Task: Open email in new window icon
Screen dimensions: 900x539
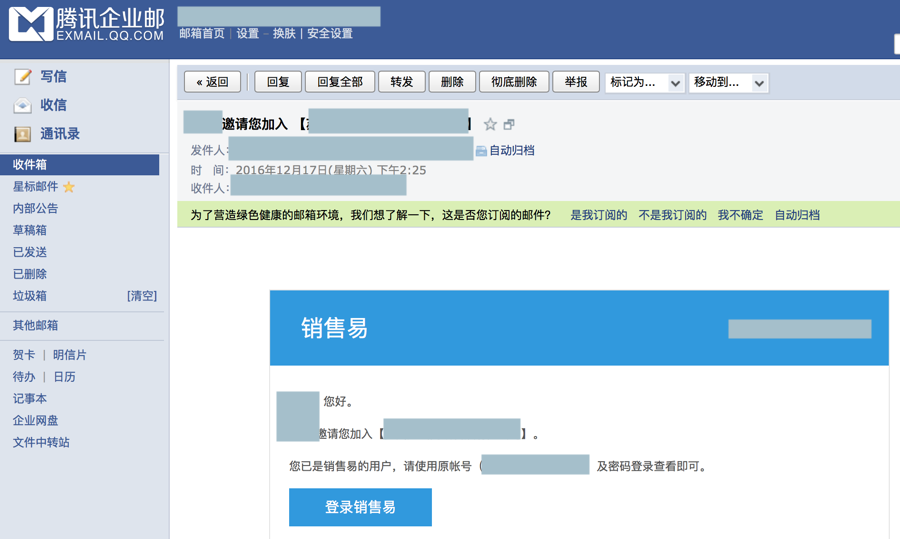Action: [509, 124]
